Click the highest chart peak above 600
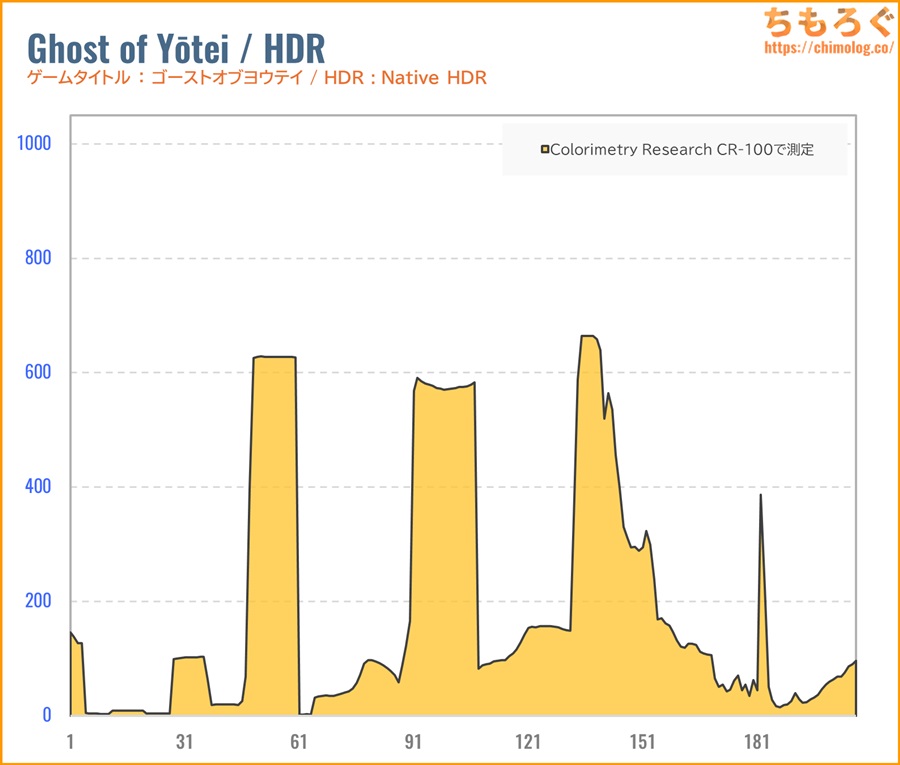Screen dimensions: 900x765 click(x=588, y=337)
